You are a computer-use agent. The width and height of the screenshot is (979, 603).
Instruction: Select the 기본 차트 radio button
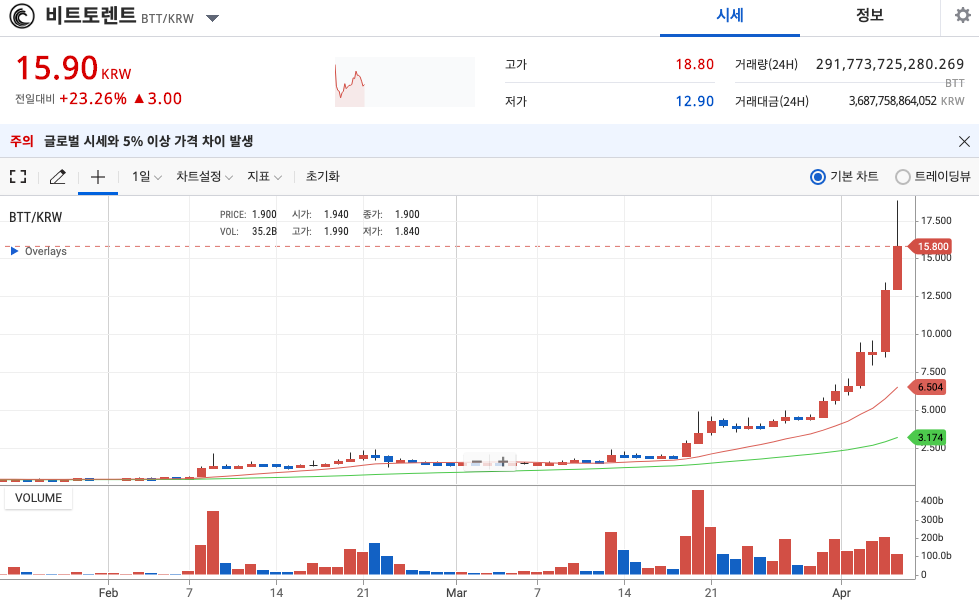tap(817, 177)
